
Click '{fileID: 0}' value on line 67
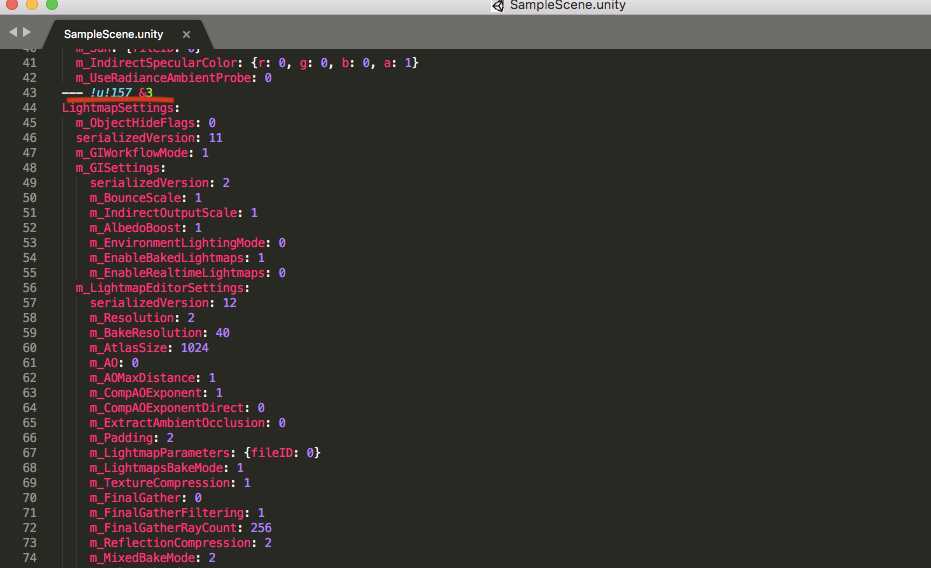(282, 453)
